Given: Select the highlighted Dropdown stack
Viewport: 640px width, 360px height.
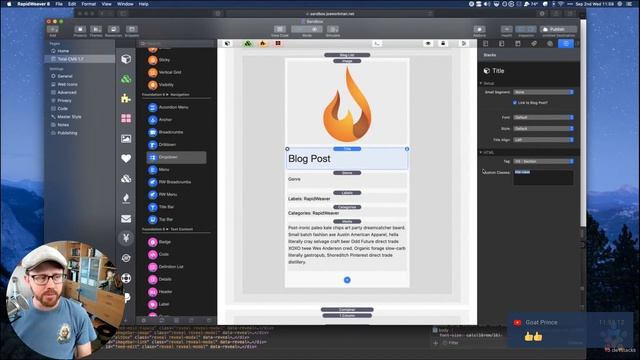Looking at the screenshot, I should pos(176,157).
